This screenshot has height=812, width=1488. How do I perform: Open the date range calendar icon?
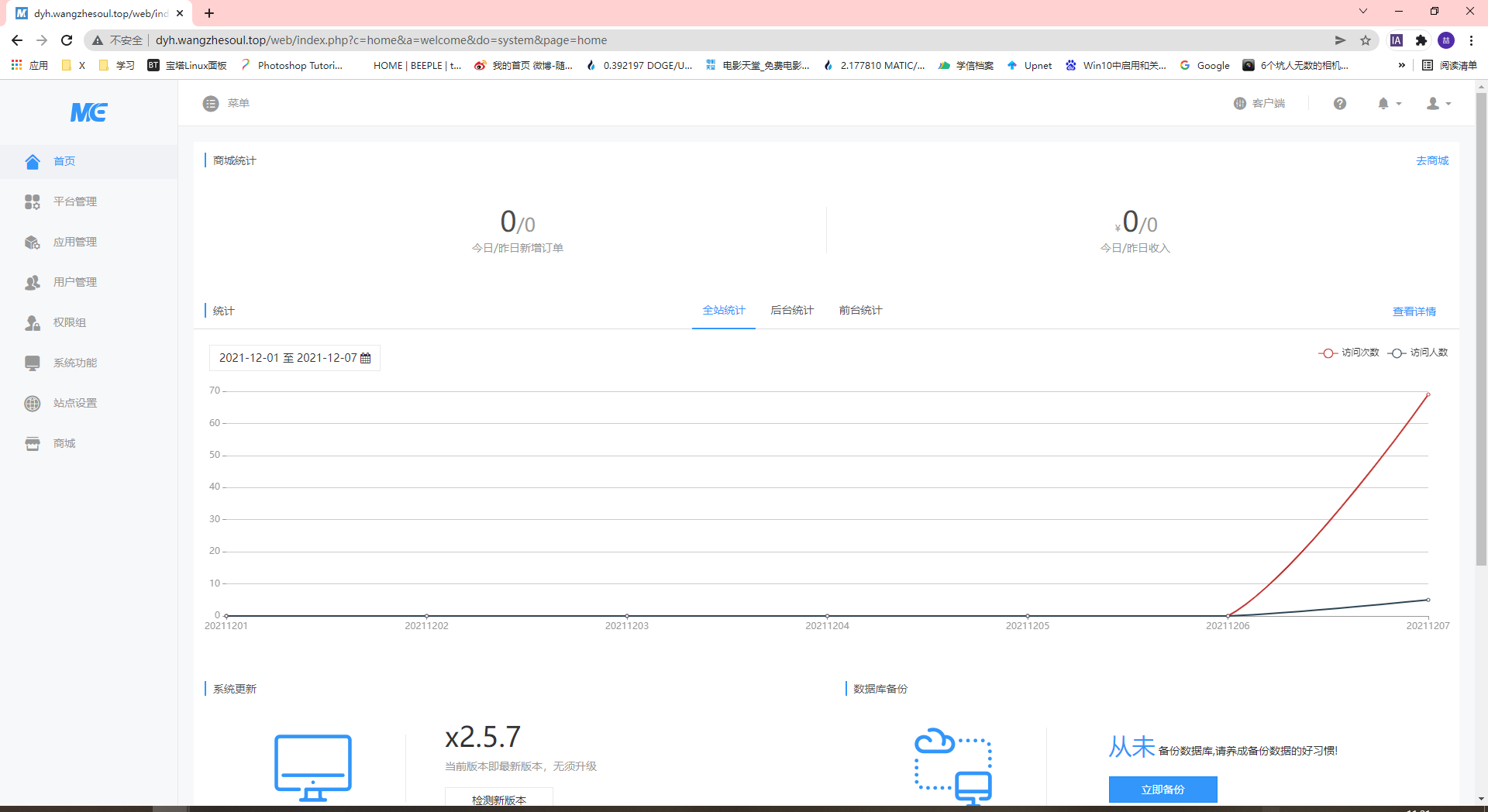tap(366, 358)
